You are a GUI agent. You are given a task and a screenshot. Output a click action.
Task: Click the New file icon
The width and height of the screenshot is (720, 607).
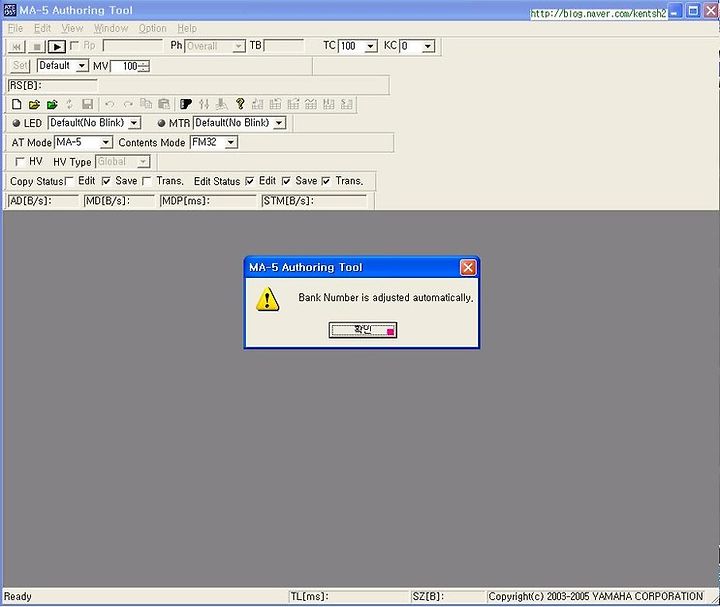(x=17, y=104)
